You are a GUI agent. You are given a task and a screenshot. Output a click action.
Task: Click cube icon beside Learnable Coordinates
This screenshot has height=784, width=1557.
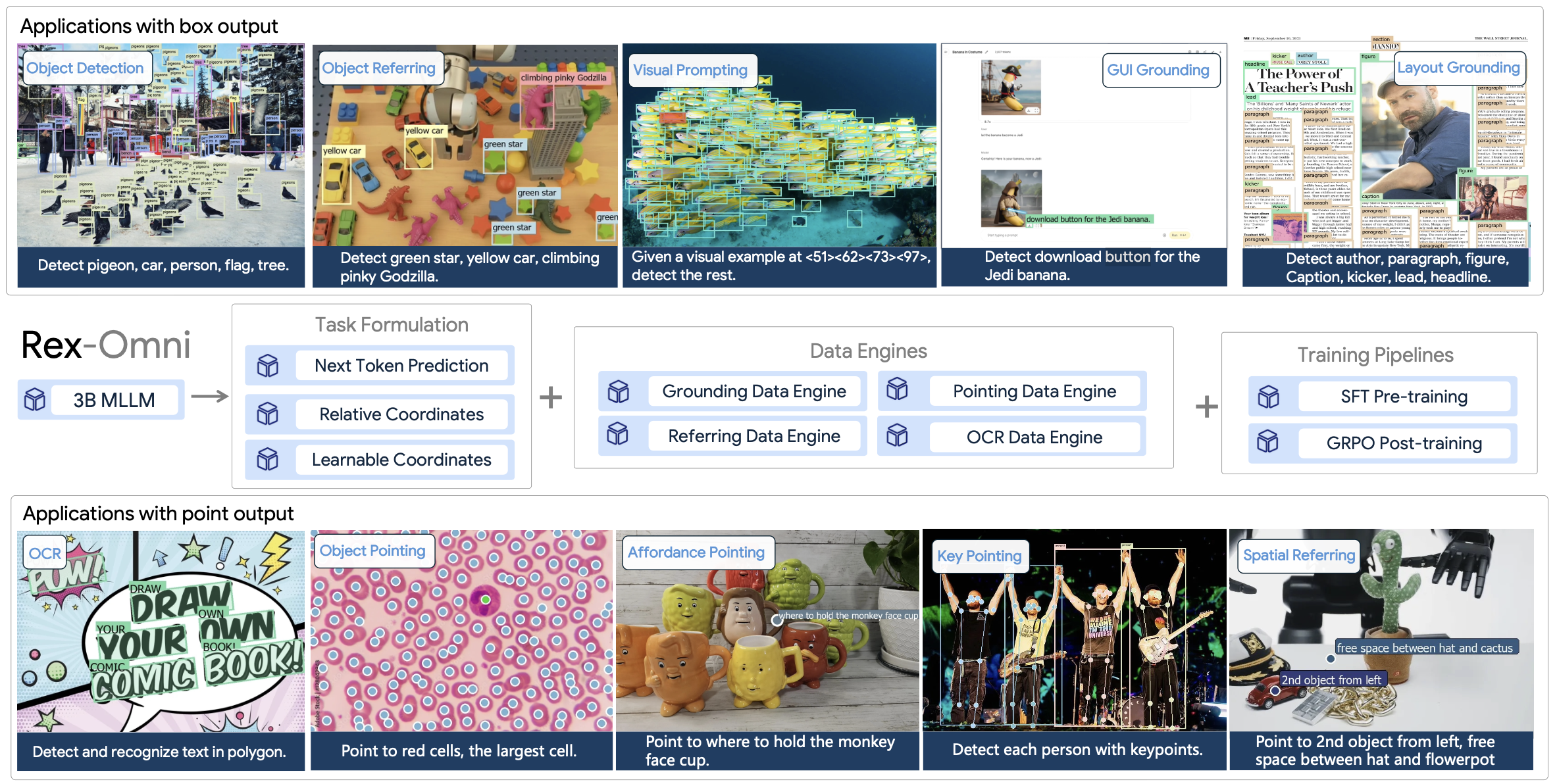click(267, 459)
